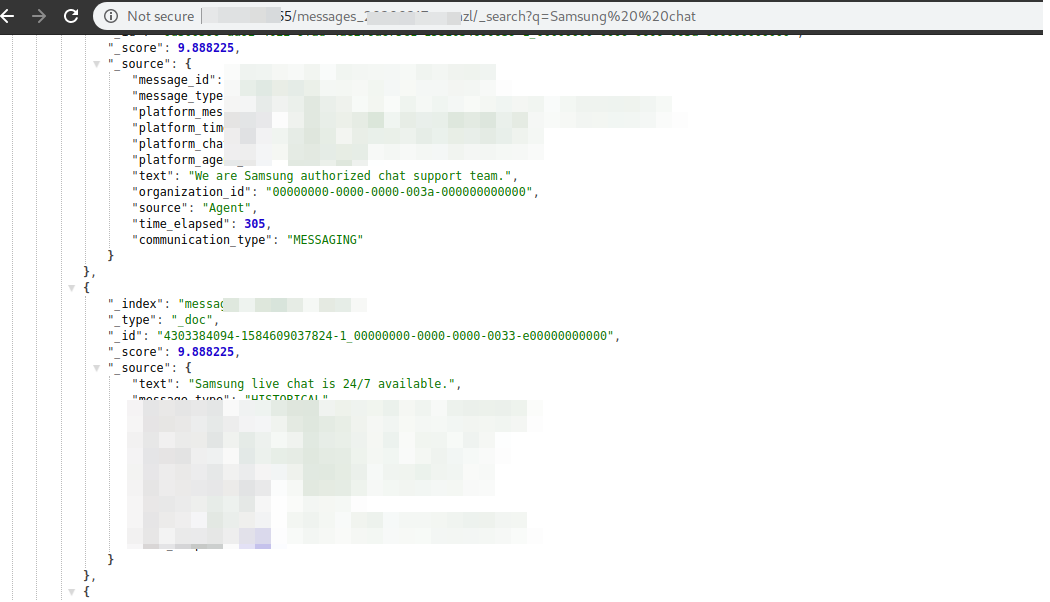1050x602 pixels.
Task: Select the time_elapsed value 305
Action: (x=254, y=224)
